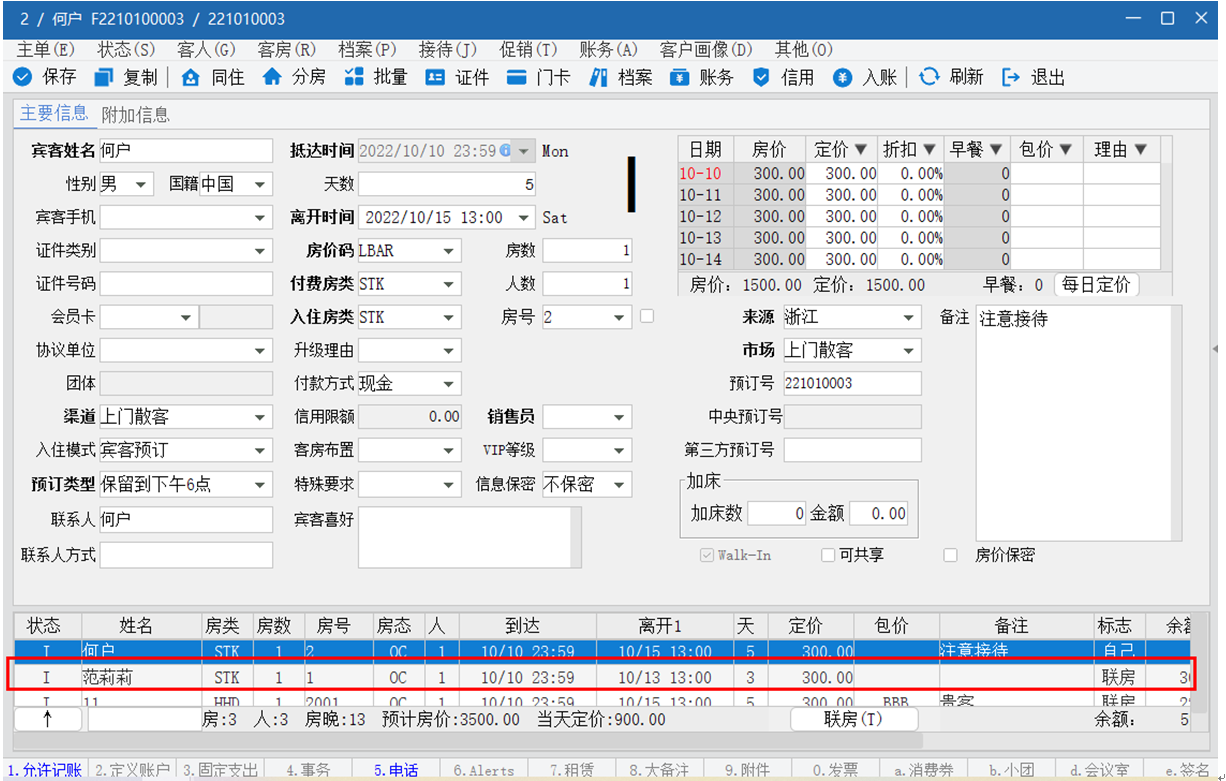Click the 复制 (Copy) toolbar icon

coord(104,77)
